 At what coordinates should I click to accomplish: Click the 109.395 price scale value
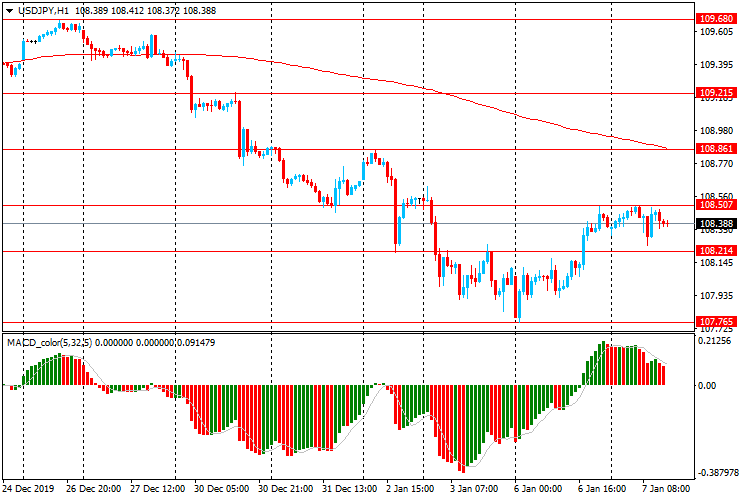click(x=716, y=65)
